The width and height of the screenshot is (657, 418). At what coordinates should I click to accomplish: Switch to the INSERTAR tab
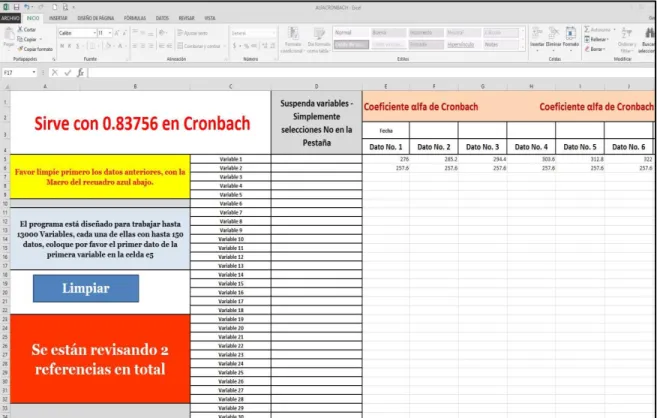tap(58, 18)
